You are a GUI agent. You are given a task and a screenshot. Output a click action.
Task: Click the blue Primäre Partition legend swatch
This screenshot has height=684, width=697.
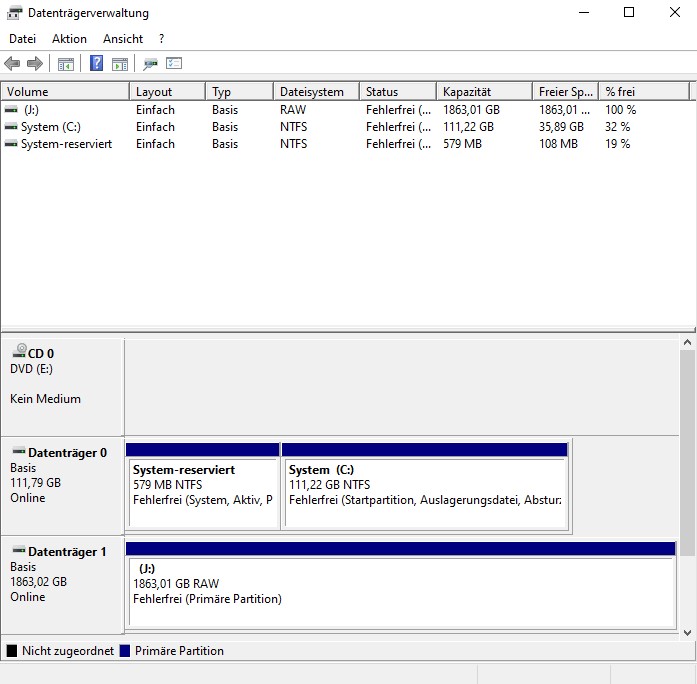click(x=125, y=651)
